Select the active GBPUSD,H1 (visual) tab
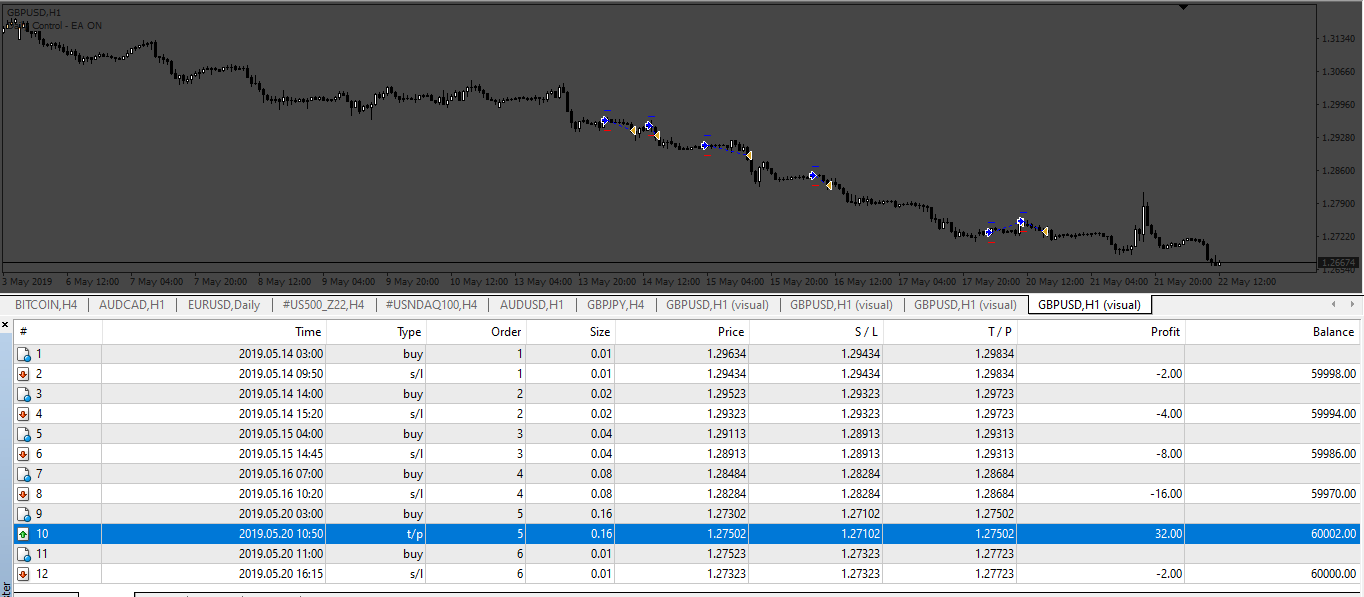This screenshot has width=1364, height=597. click(x=1091, y=305)
